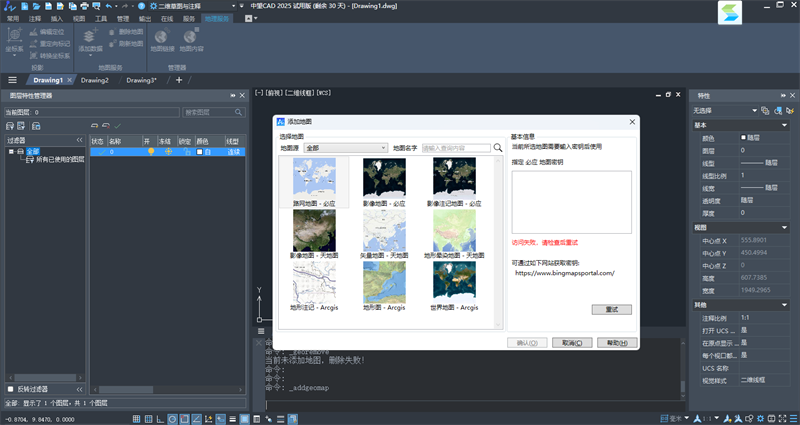
Task: Click the delete layer icon with red X
Action: click(x=106, y=126)
